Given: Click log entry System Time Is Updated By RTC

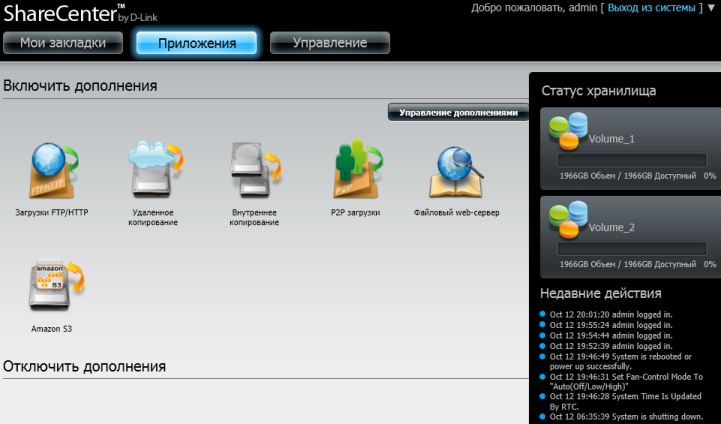Looking at the screenshot, I should point(625,401).
